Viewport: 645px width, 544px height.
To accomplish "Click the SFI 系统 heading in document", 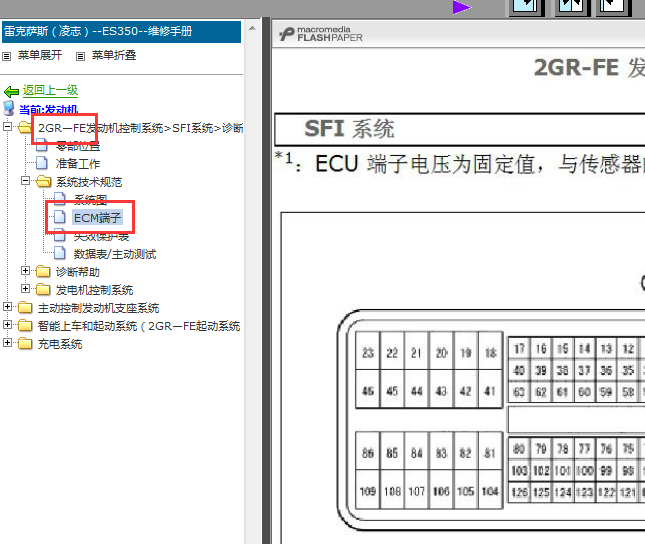I will click(x=349, y=129).
